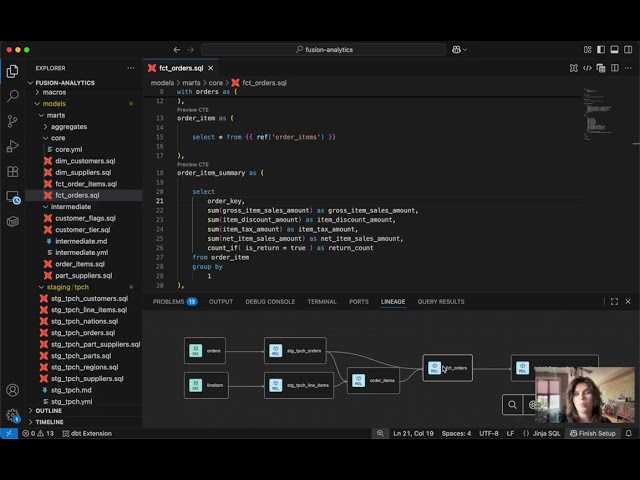Switch to the PROBLEMS tab

175,302
